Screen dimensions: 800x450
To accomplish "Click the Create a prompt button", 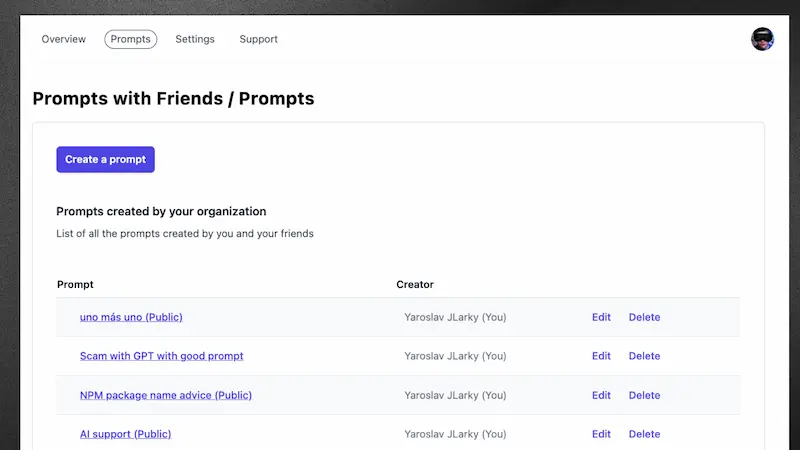I will tap(105, 159).
